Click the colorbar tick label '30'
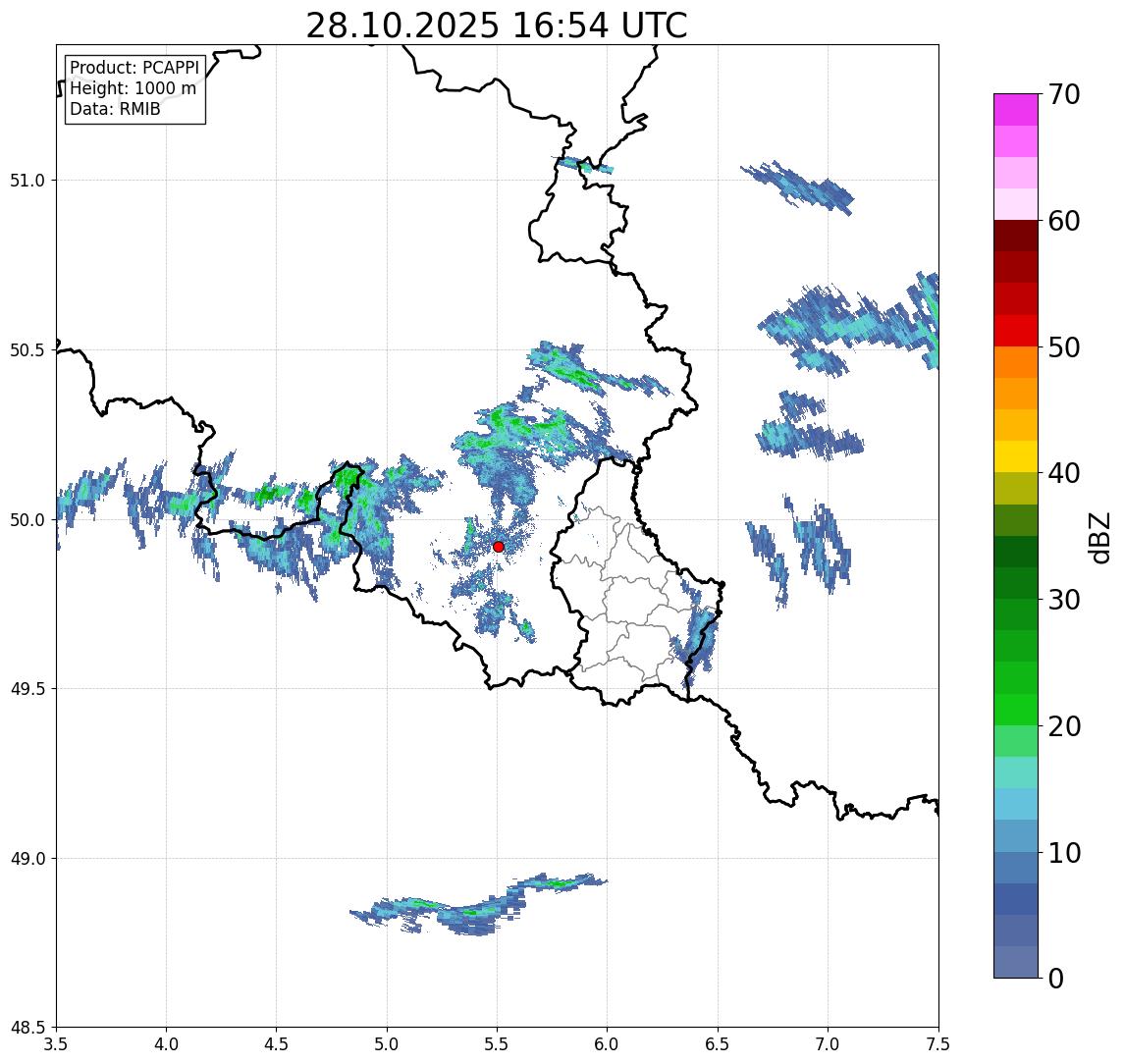This screenshot has height=1064, width=1124. point(1064,600)
